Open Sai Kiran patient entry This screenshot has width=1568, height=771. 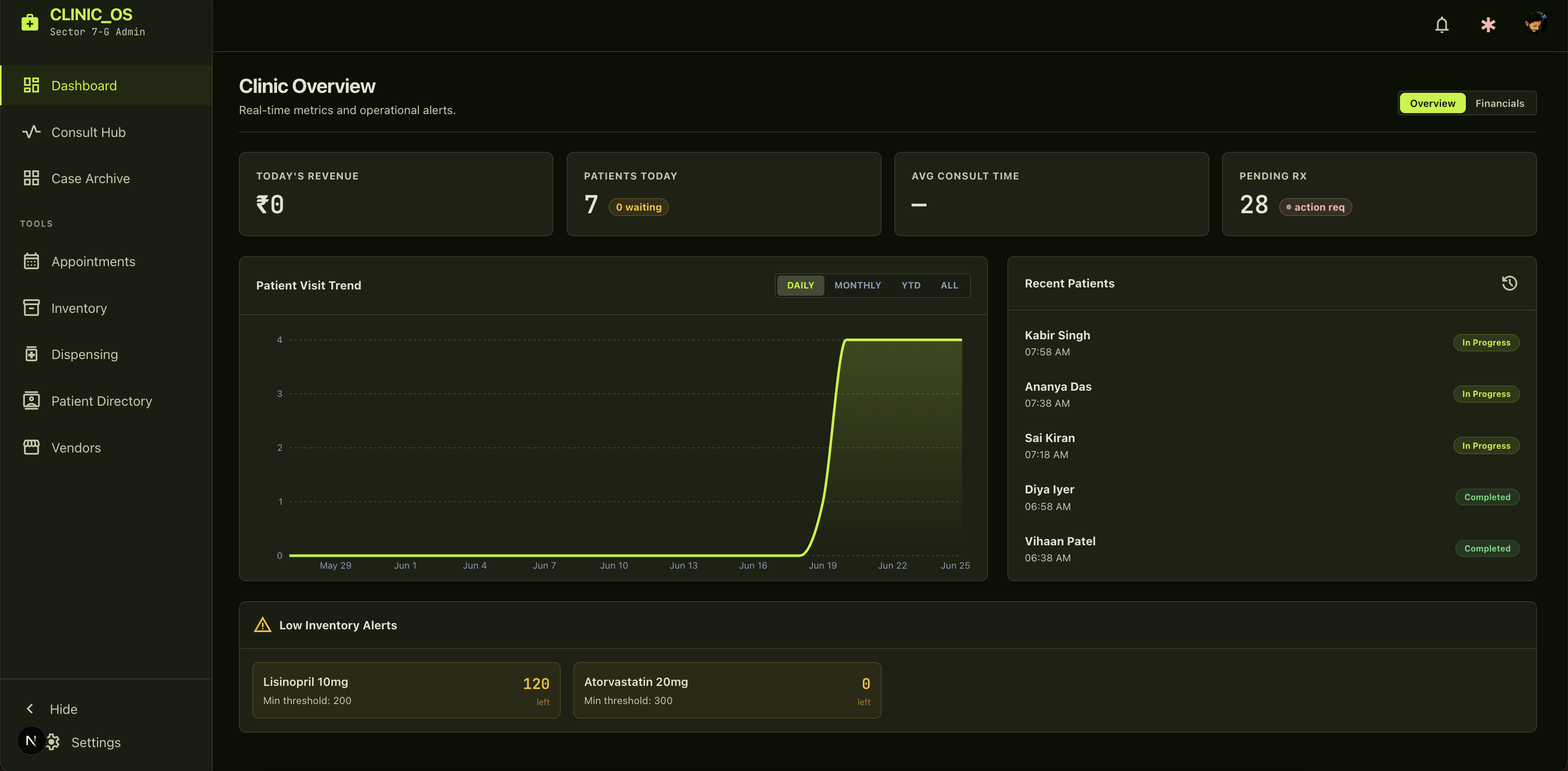[x=1271, y=446]
